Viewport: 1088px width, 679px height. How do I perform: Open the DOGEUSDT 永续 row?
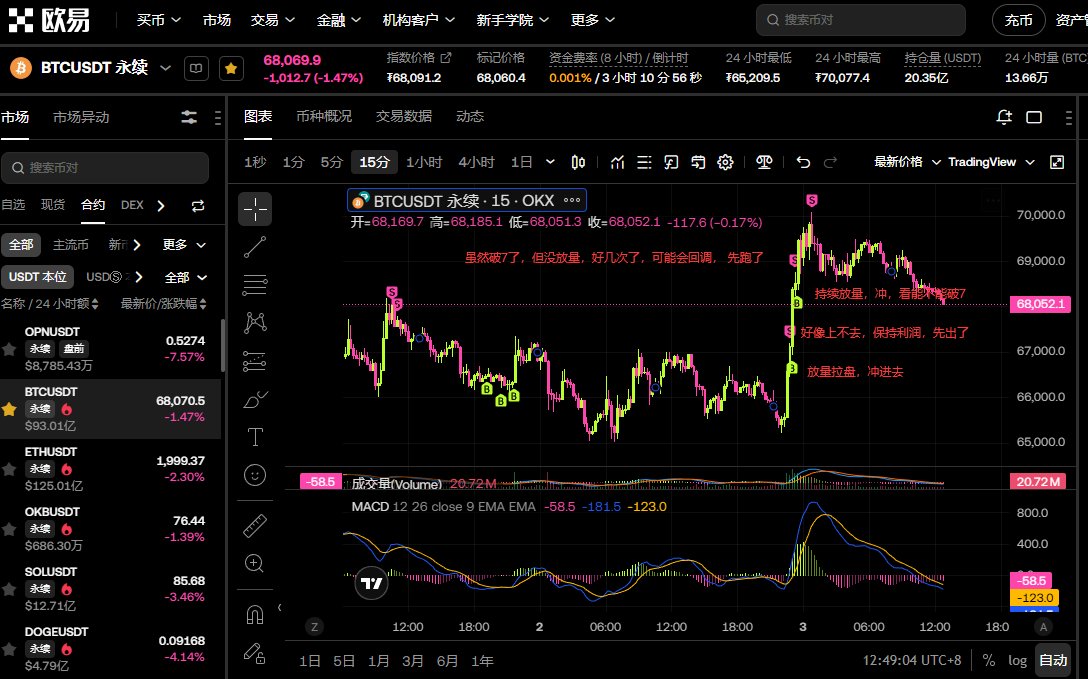coord(111,649)
